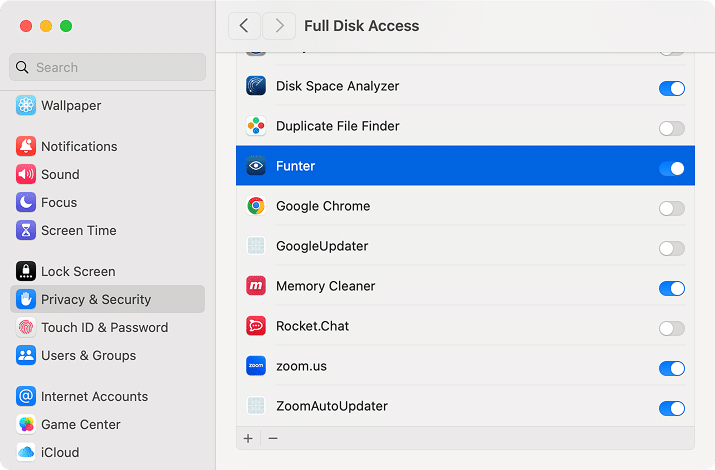This screenshot has height=470, width=715.
Task: Click the Funter eye icon
Action: [256, 166]
